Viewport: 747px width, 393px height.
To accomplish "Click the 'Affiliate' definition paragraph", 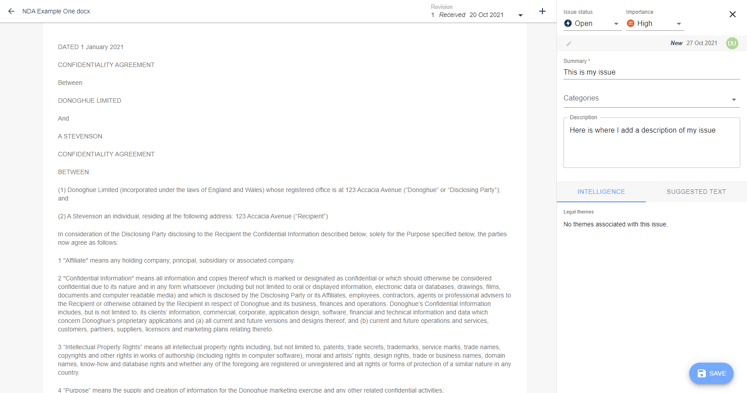I will (176, 261).
